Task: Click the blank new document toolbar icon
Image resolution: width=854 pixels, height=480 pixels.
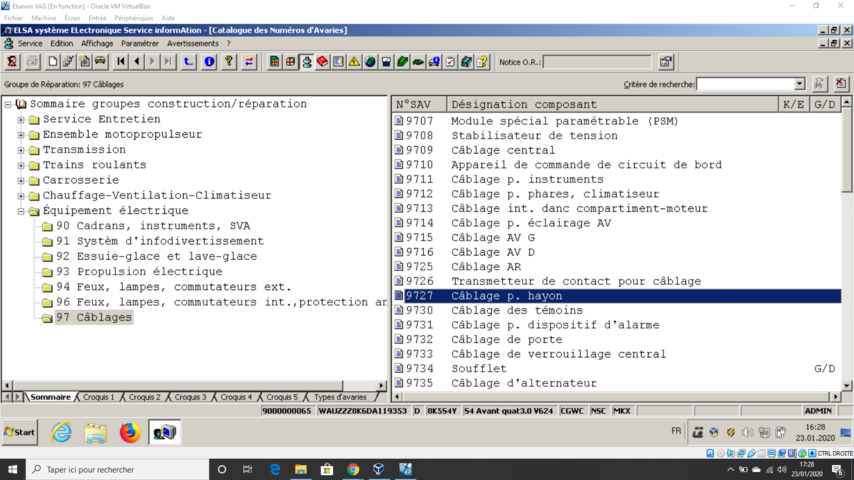Action: 52,62
